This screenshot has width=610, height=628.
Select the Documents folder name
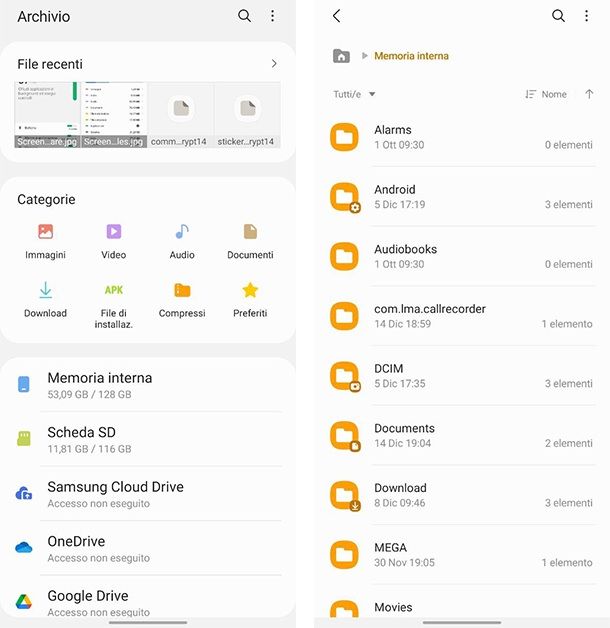404,428
